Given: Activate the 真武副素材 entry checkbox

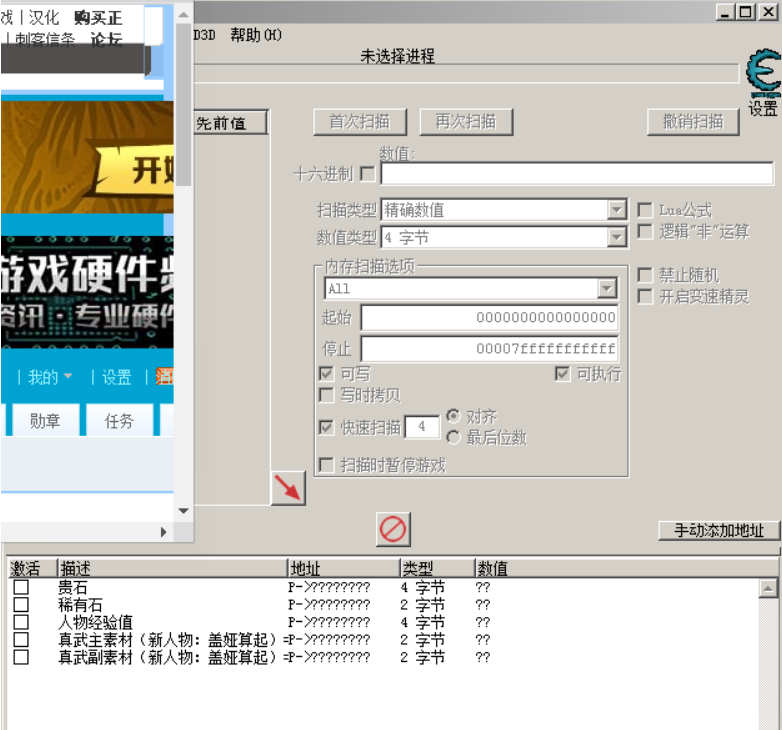Looking at the screenshot, I should coord(21,657).
